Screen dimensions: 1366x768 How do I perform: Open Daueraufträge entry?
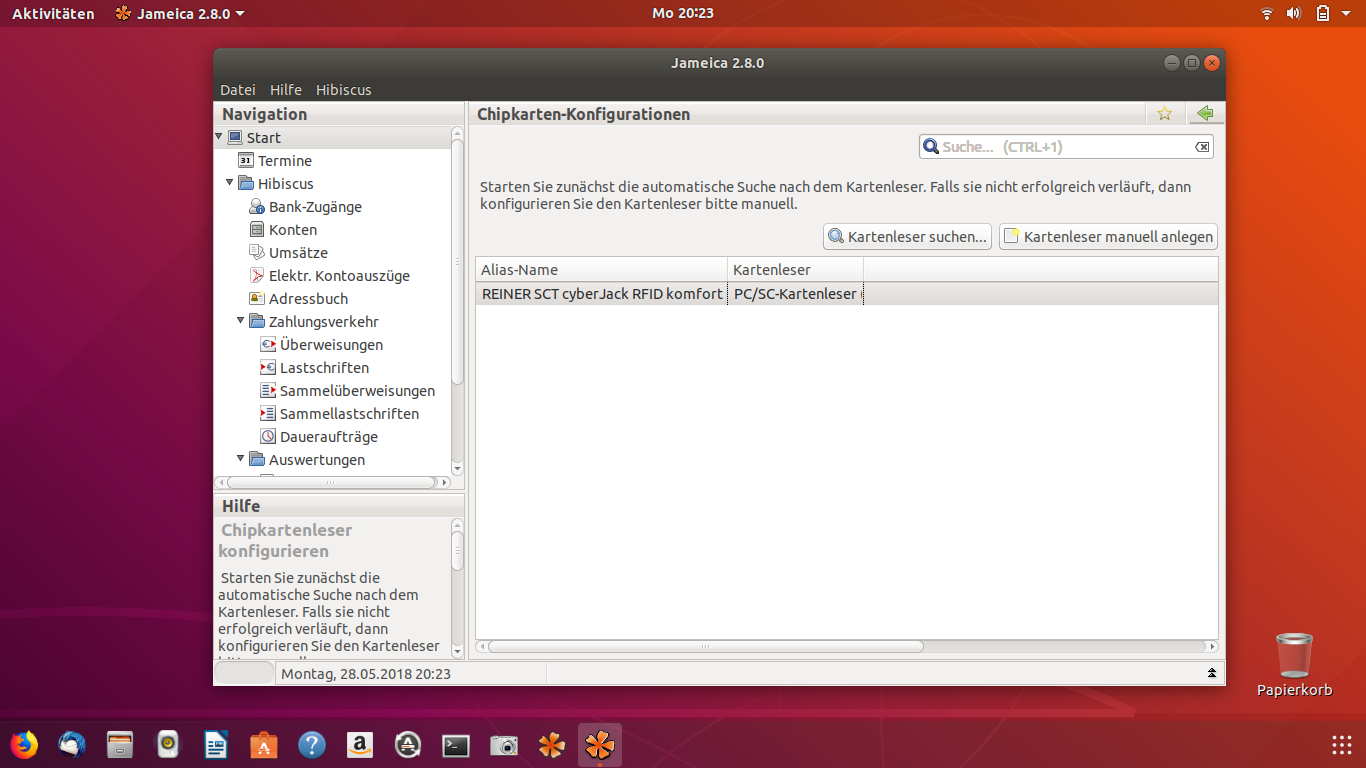point(318,437)
